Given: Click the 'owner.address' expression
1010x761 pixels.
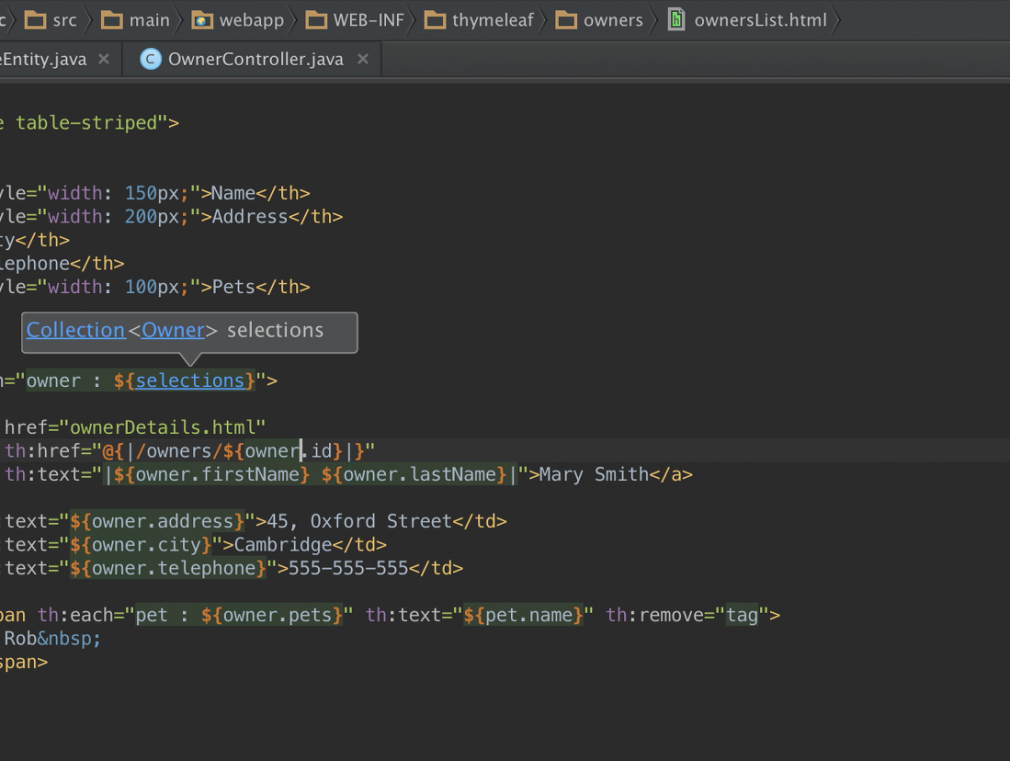Looking at the screenshot, I should (162, 521).
